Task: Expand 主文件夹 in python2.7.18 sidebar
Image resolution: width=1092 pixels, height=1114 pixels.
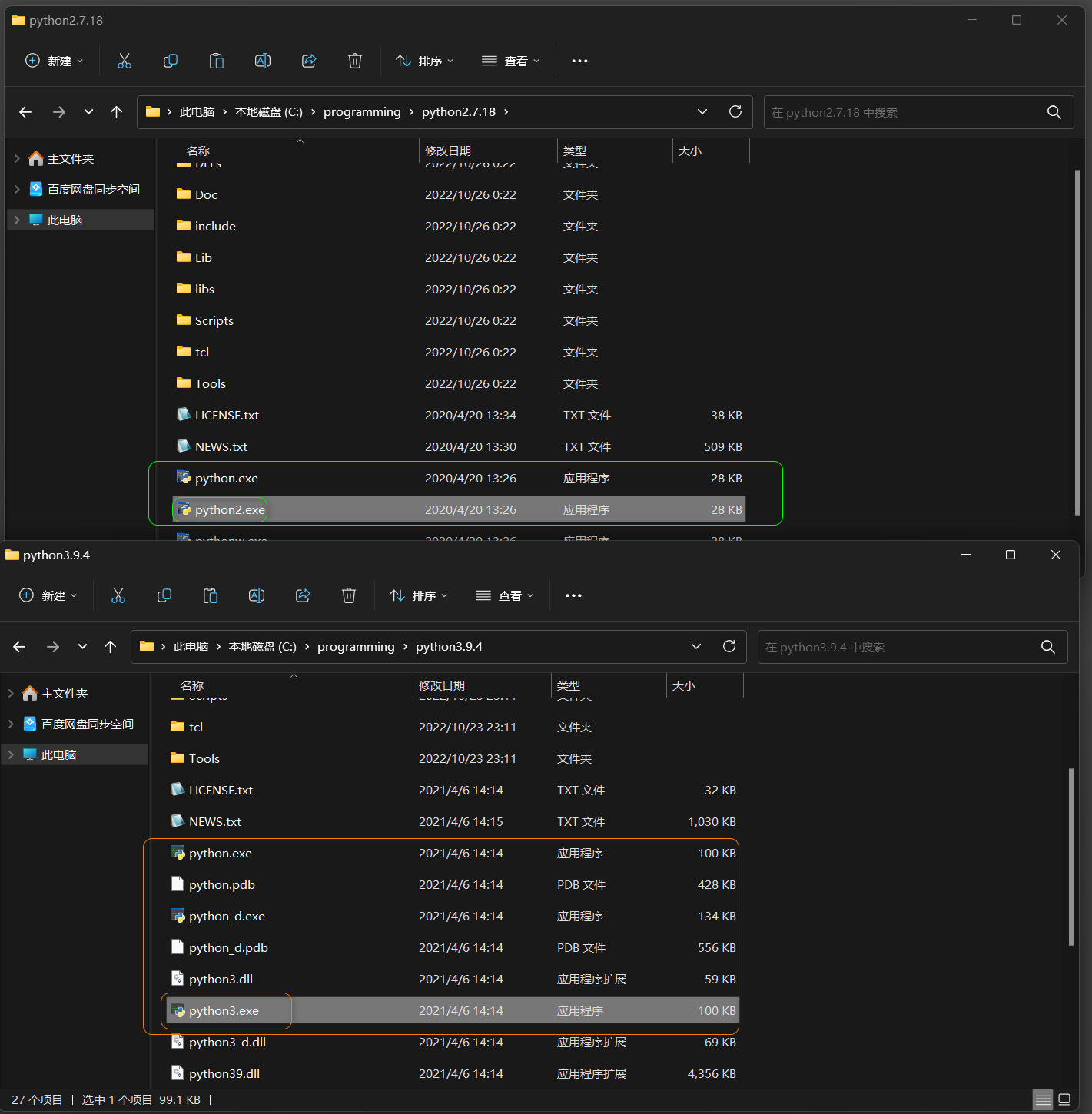Action: (x=17, y=158)
